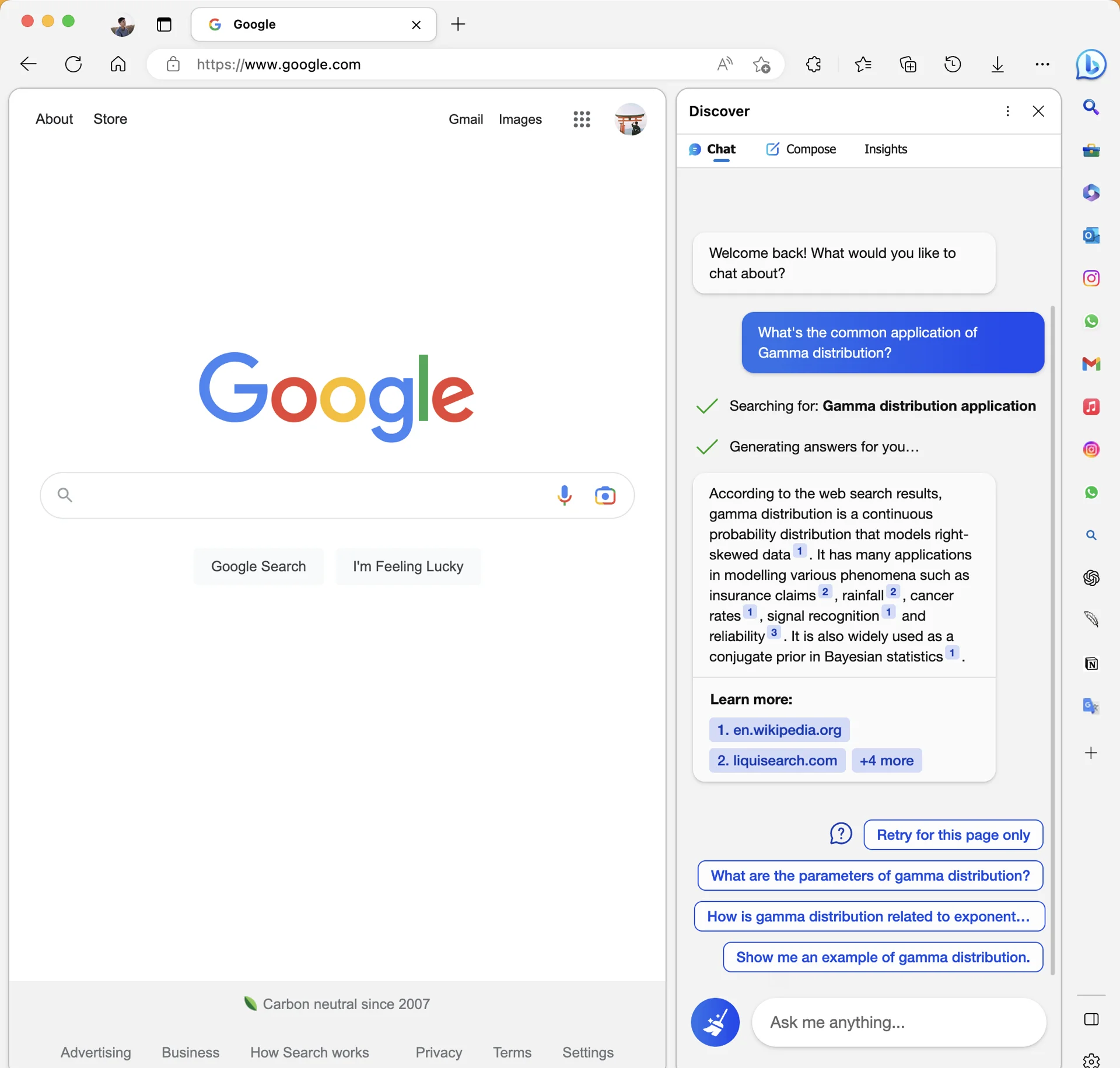Click the Ask me anything chat box
Screen dimensions: 1120x1068
899,1022
